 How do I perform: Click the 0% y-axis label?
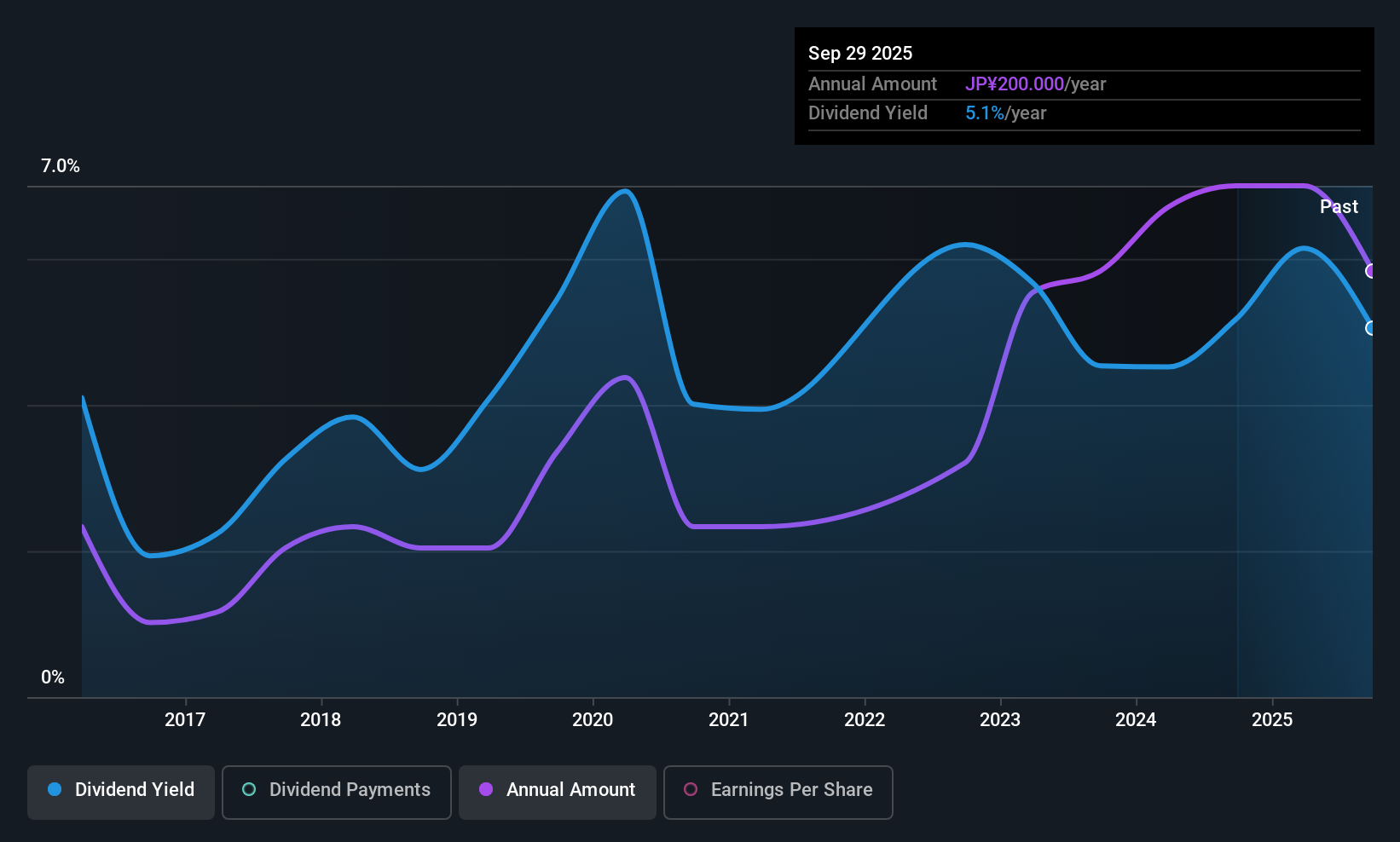pos(53,678)
